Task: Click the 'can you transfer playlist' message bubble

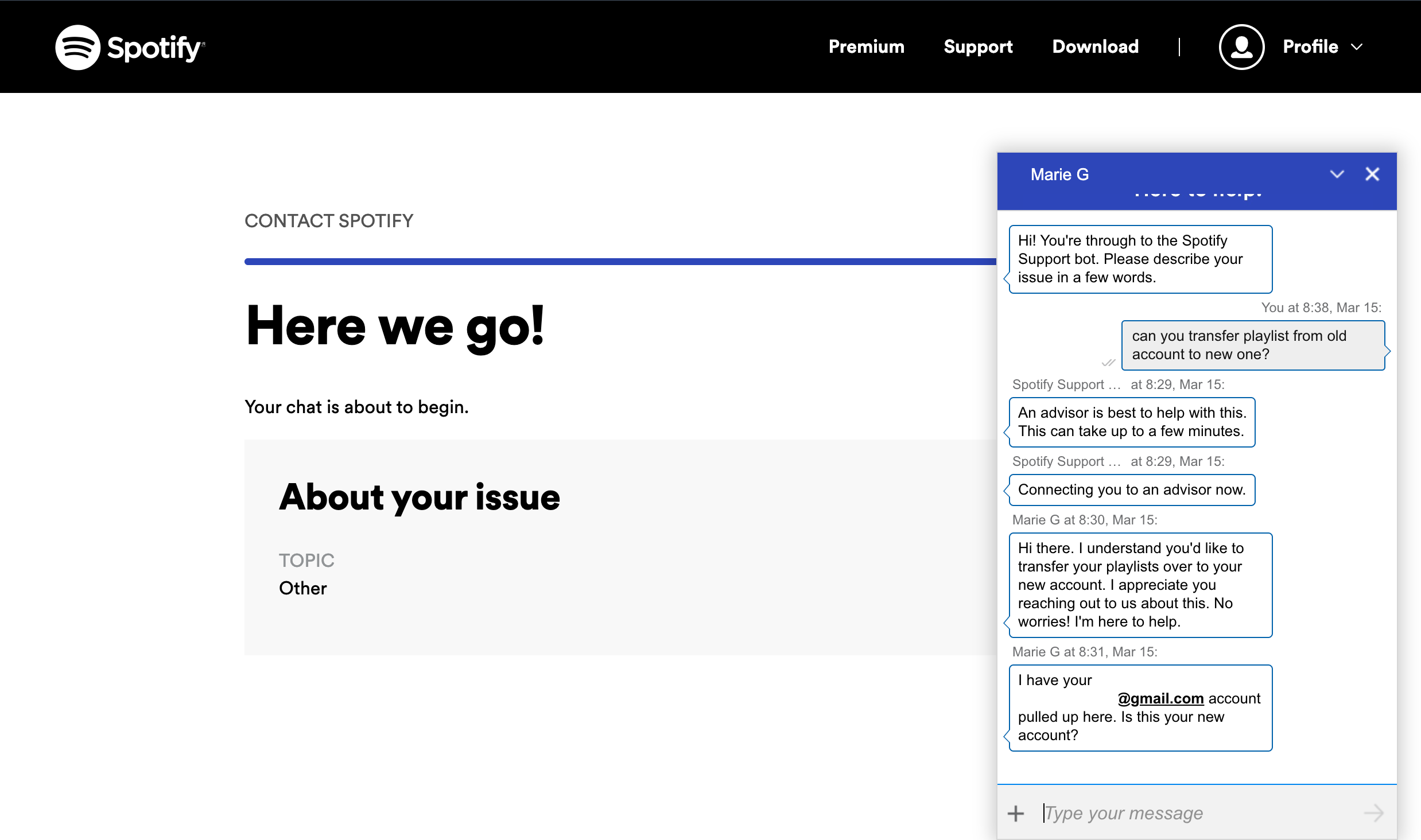Action: tap(1253, 345)
